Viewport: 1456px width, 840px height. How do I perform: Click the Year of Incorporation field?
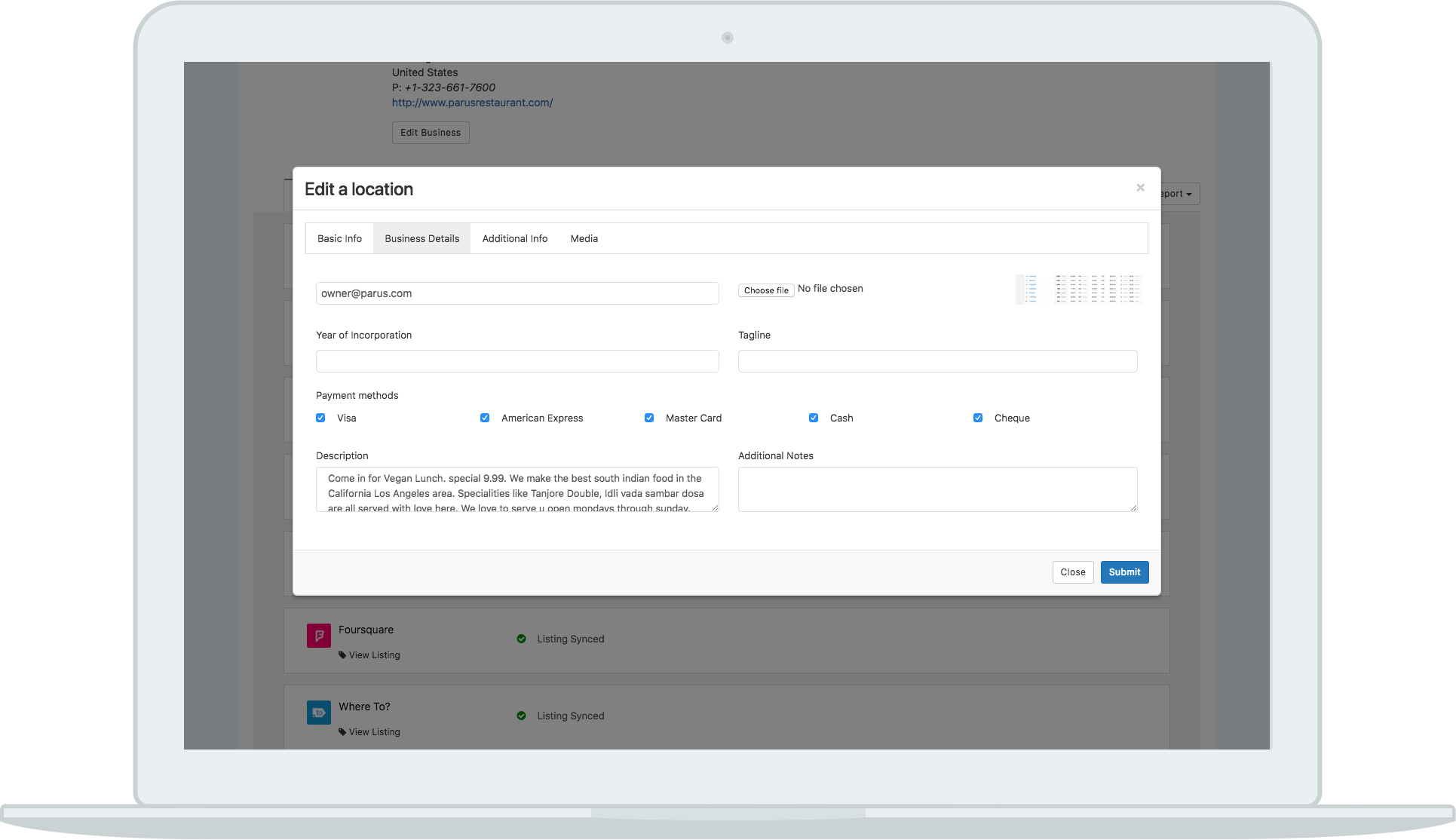pyautogui.click(x=517, y=361)
